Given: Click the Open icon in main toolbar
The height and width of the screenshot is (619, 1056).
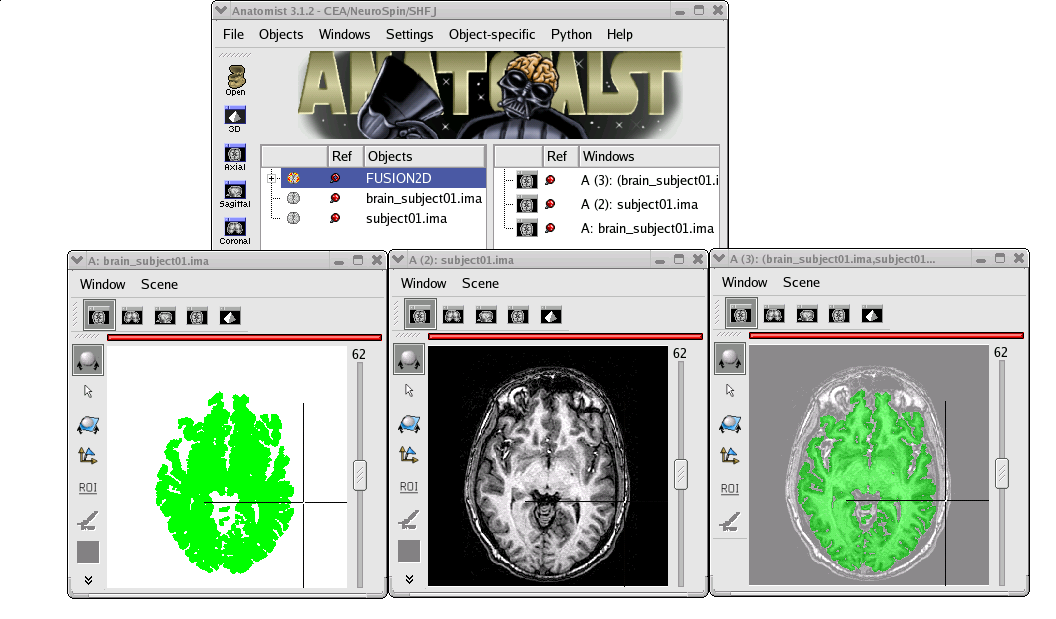Looking at the screenshot, I should point(235,80).
